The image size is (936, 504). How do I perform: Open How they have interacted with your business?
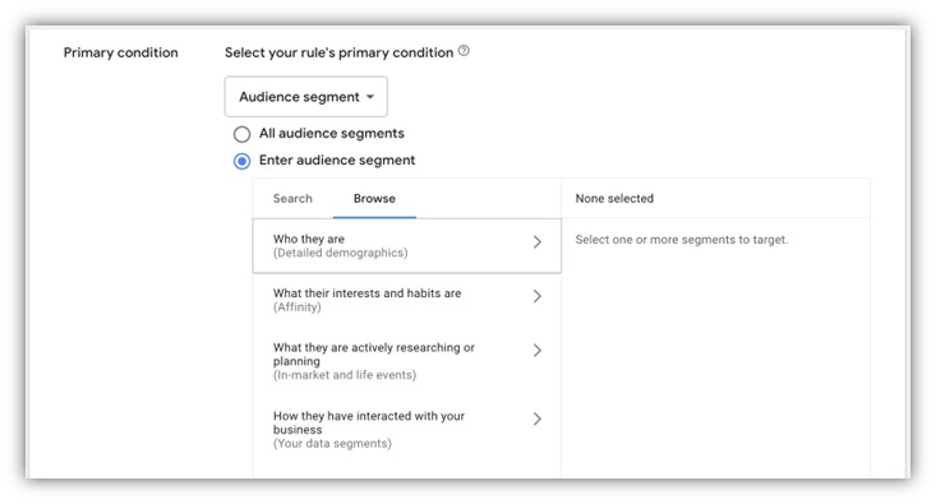(x=407, y=429)
